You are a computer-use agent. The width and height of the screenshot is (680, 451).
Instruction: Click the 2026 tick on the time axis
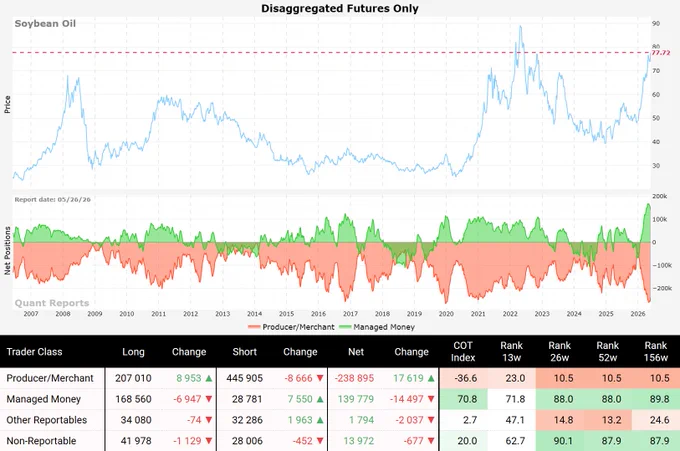638,314
